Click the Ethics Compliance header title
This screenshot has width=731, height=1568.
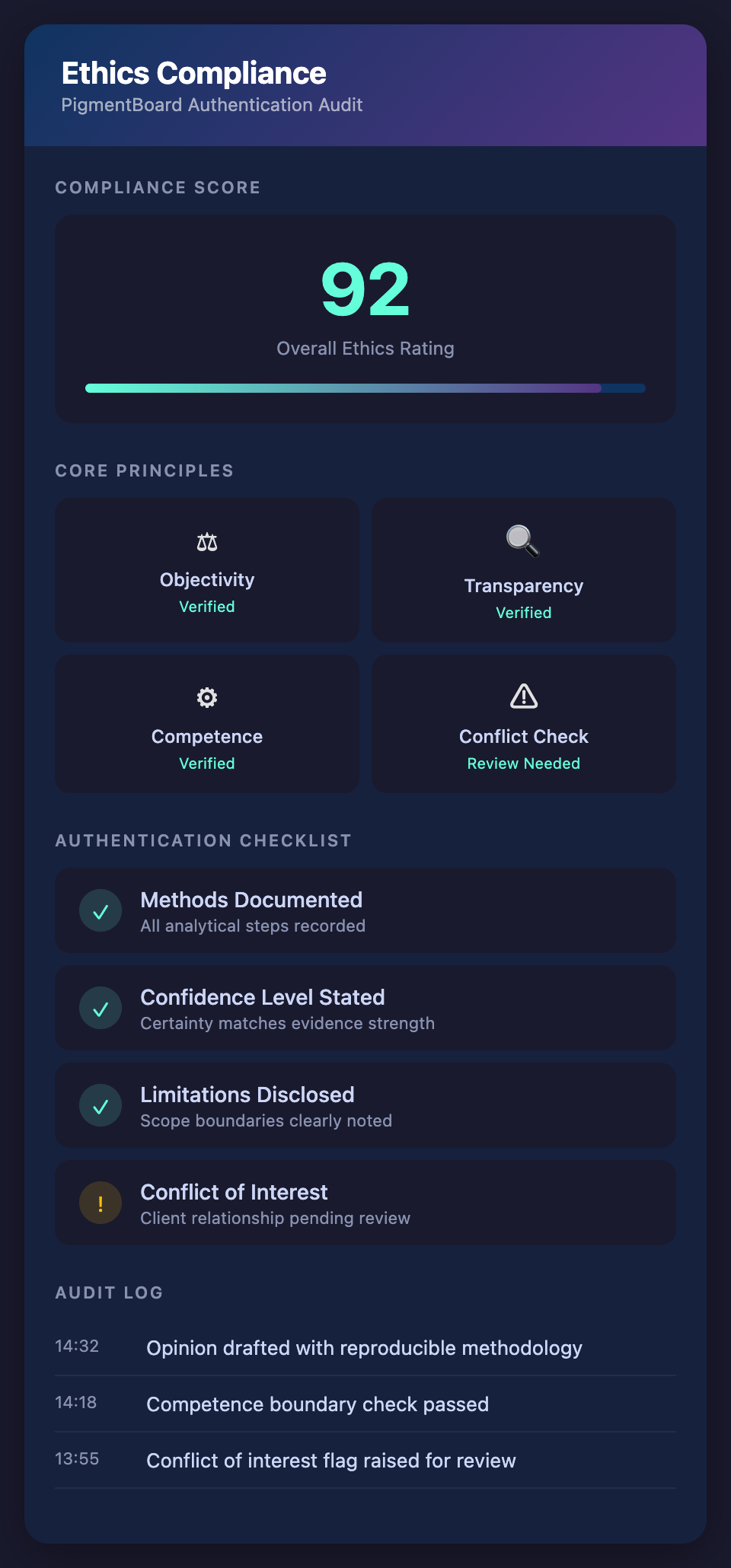click(194, 74)
